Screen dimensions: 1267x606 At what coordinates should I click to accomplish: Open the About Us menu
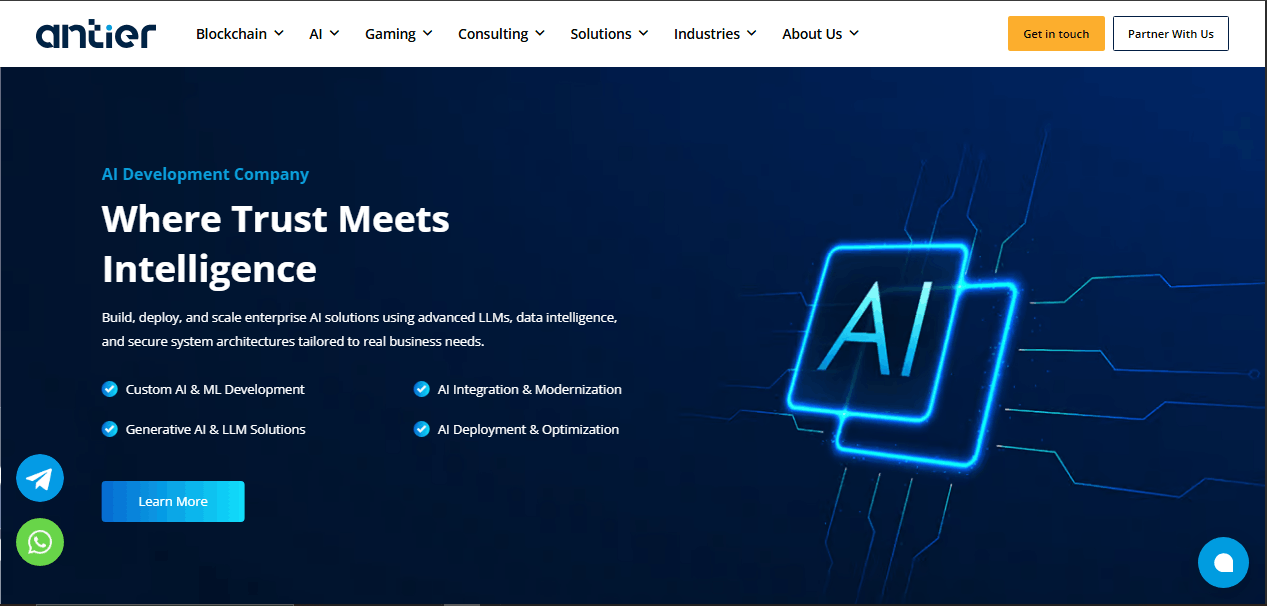tap(820, 34)
